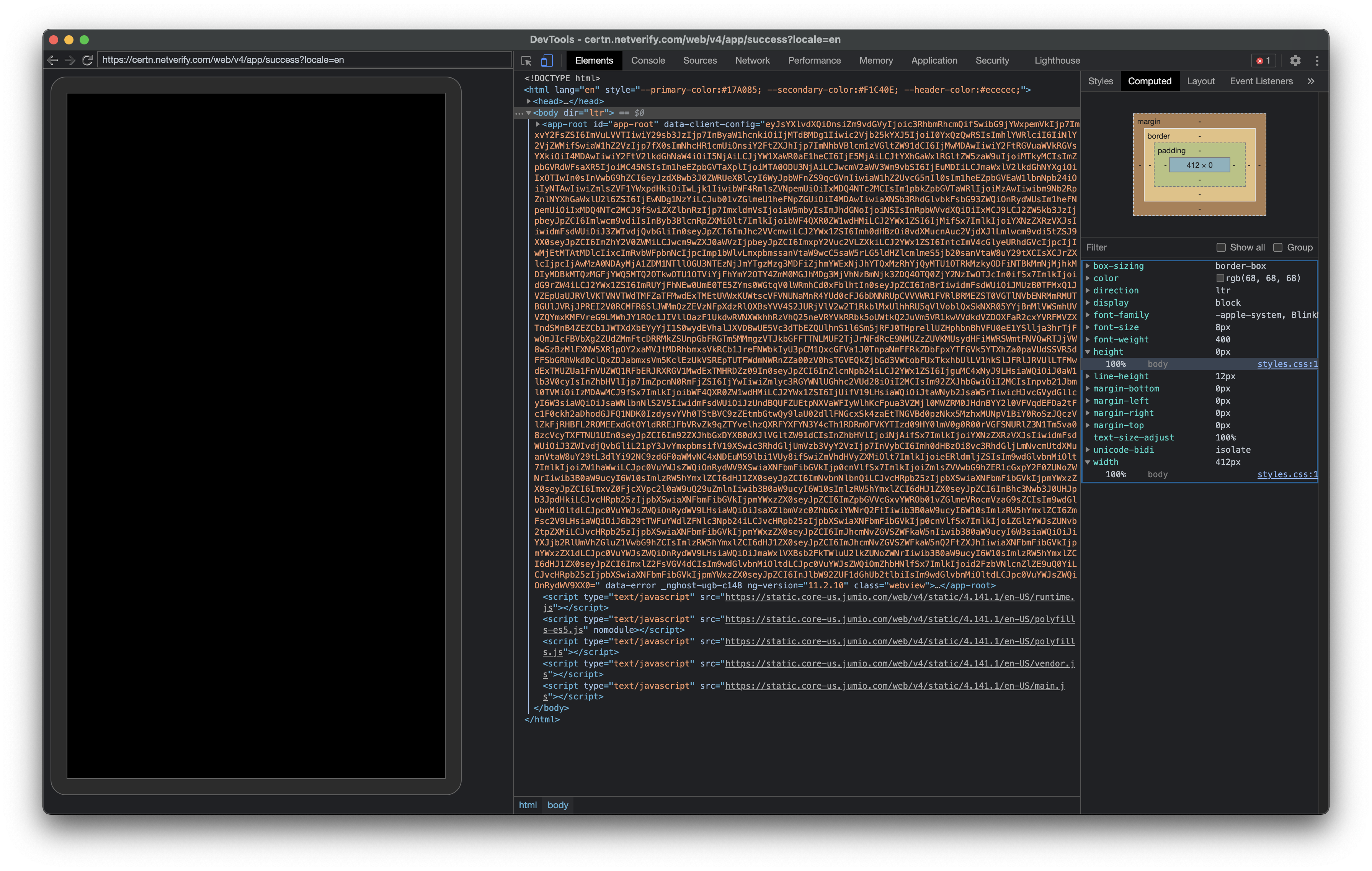The height and width of the screenshot is (871, 1372).
Task: Collapse the width computed property
Action: [1088, 462]
